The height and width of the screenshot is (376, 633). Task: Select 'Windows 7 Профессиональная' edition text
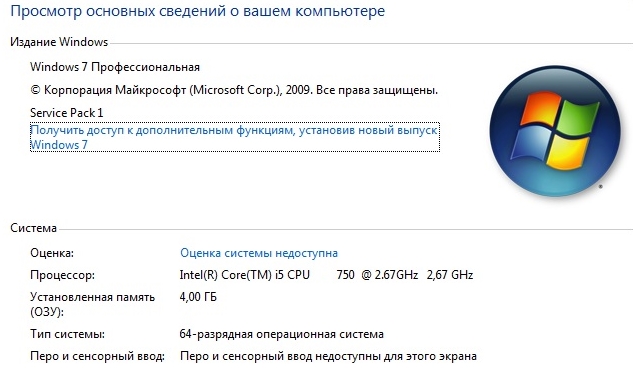click(x=115, y=67)
